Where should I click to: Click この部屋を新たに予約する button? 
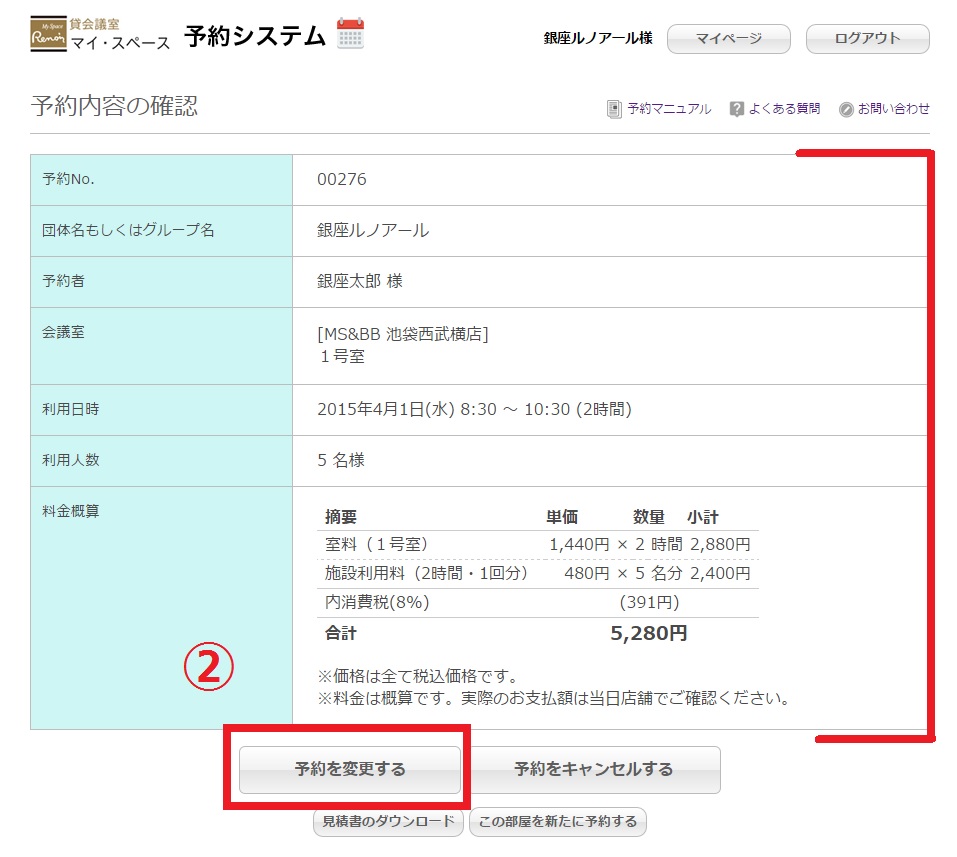[557, 822]
